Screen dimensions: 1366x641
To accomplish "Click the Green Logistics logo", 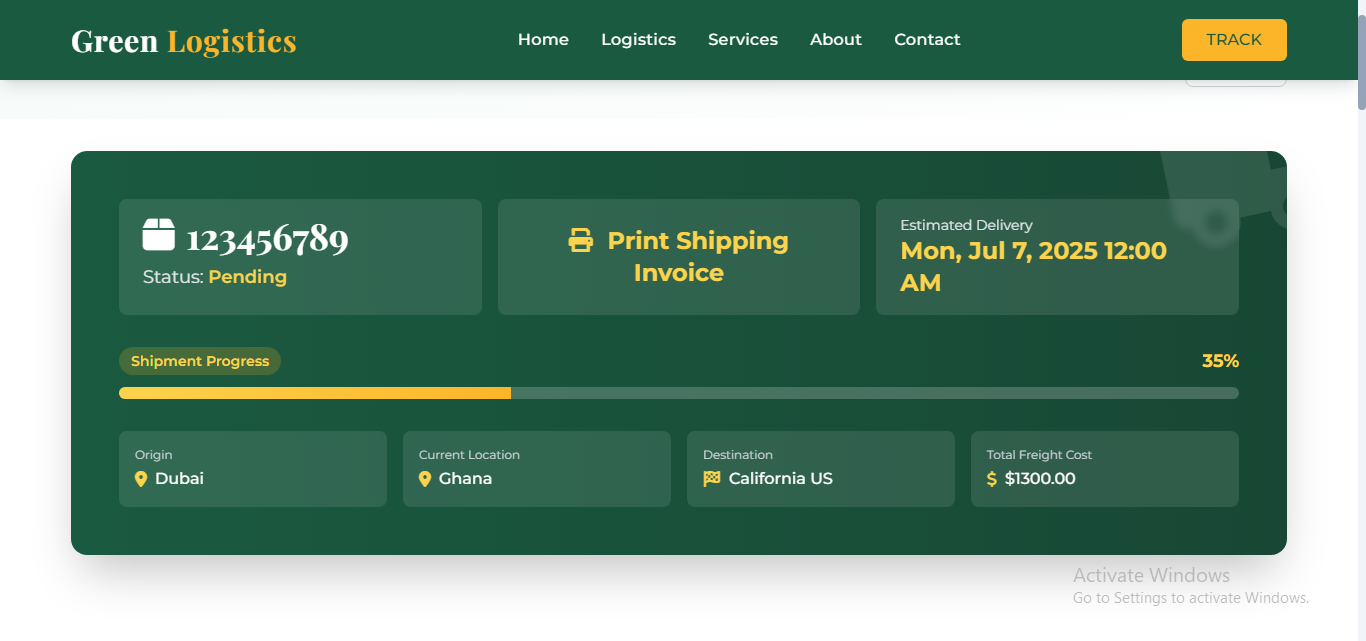I will [x=184, y=41].
